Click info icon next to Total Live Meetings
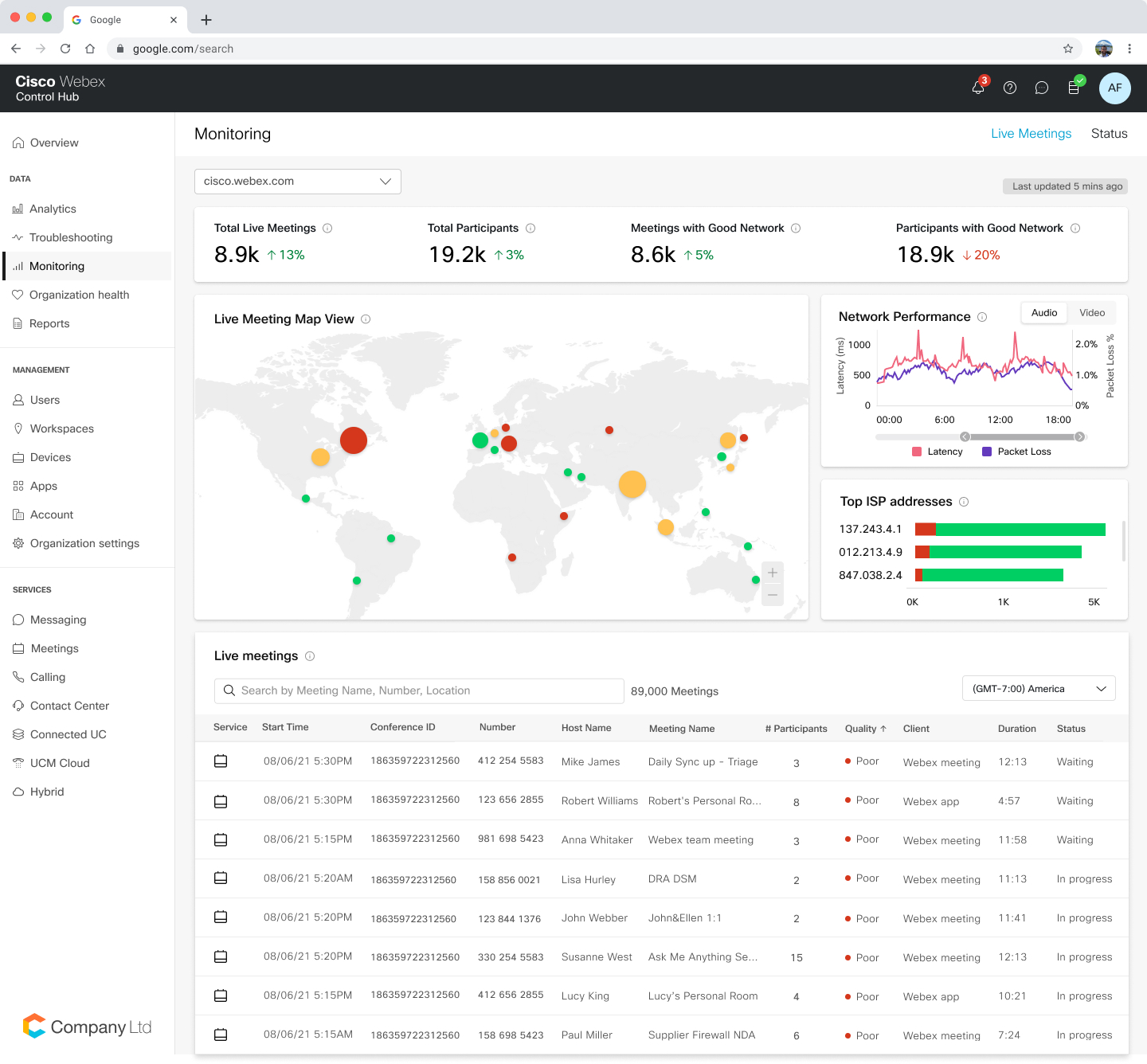 [327, 229]
